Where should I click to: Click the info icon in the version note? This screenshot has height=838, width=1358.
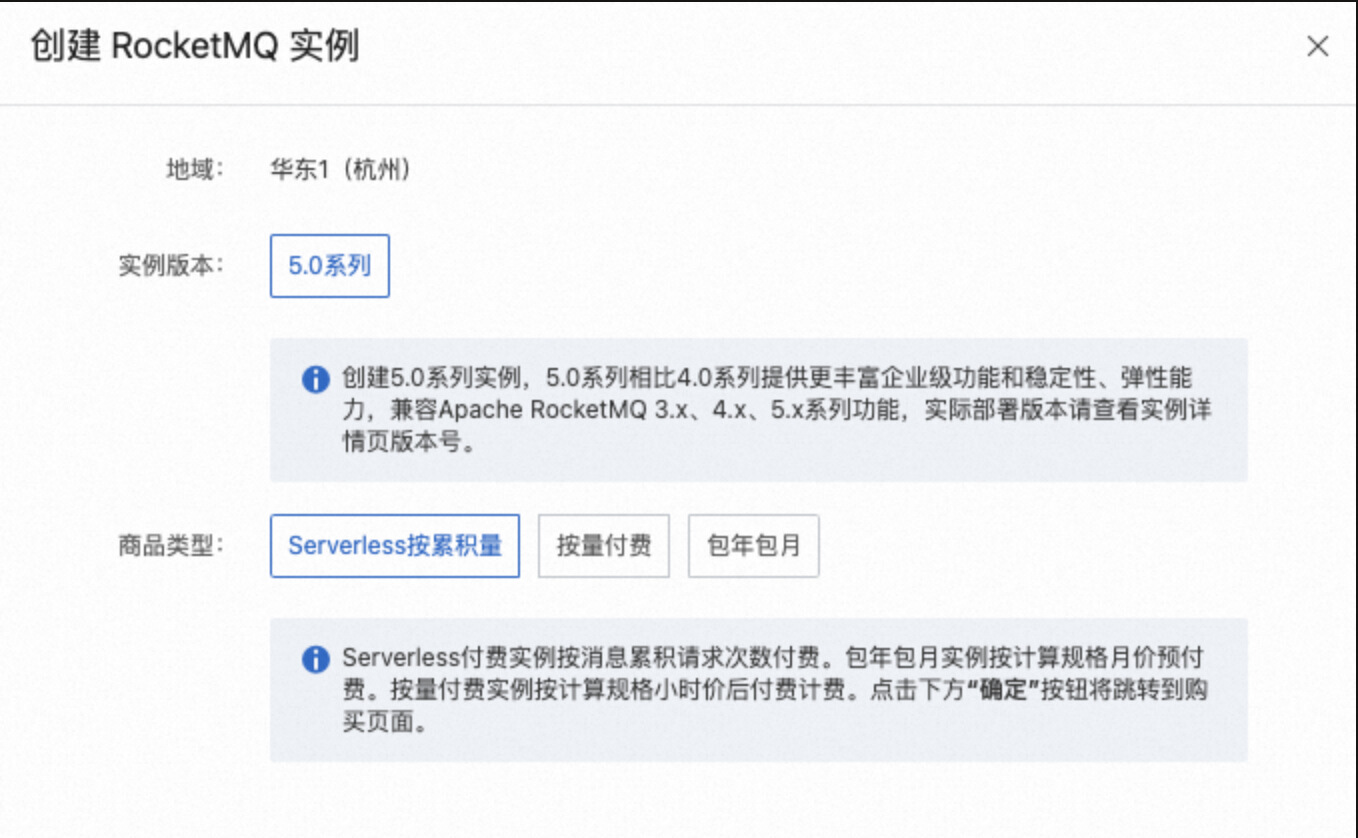click(x=315, y=379)
